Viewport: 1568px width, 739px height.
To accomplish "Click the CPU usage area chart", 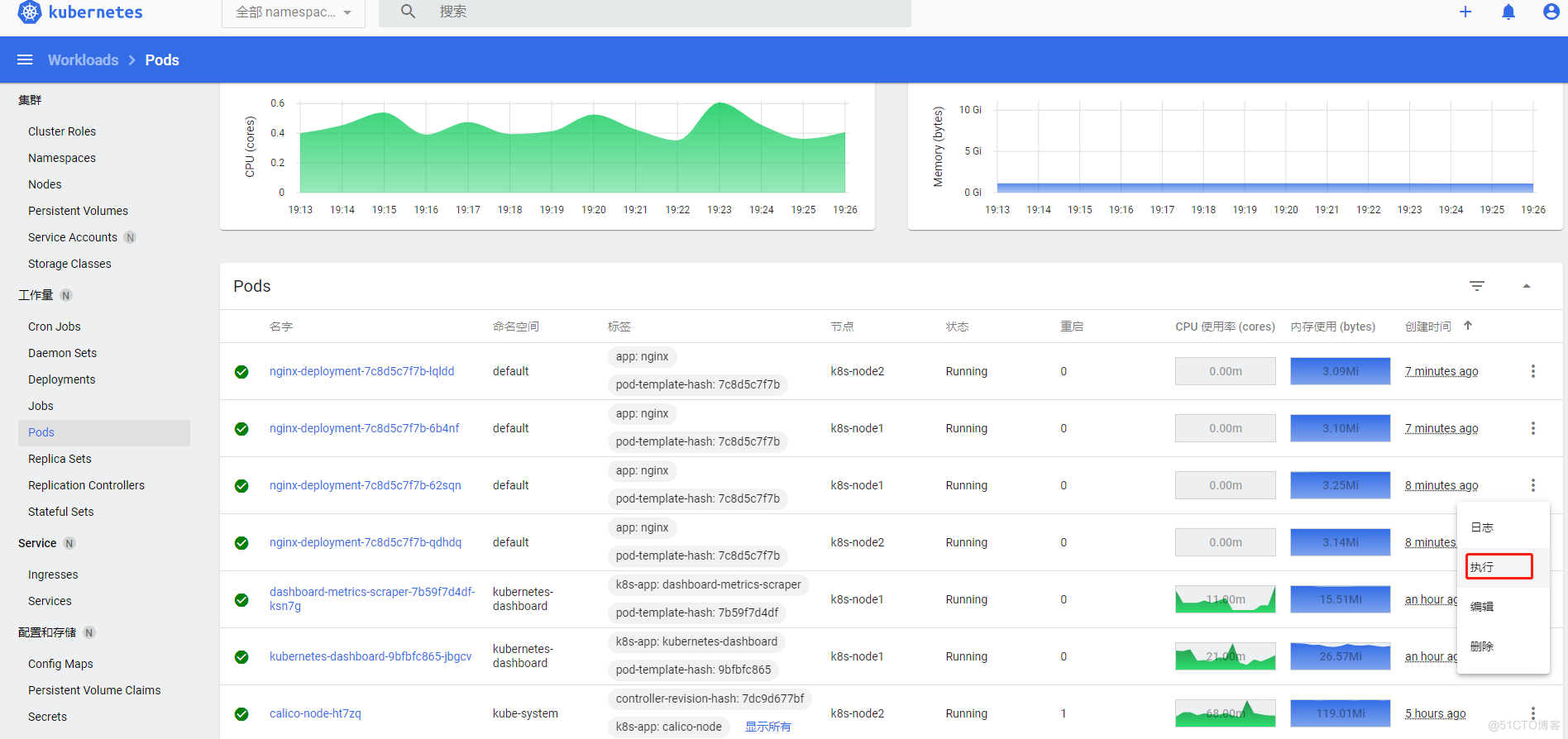I will click(x=572, y=148).
